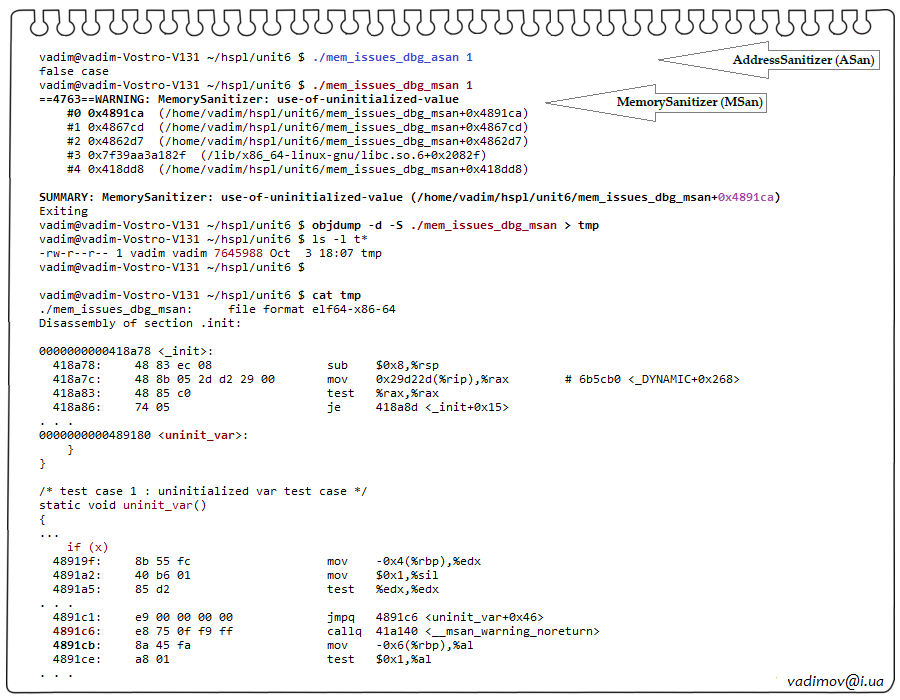Select the 'false case' output line

[74, 72]
